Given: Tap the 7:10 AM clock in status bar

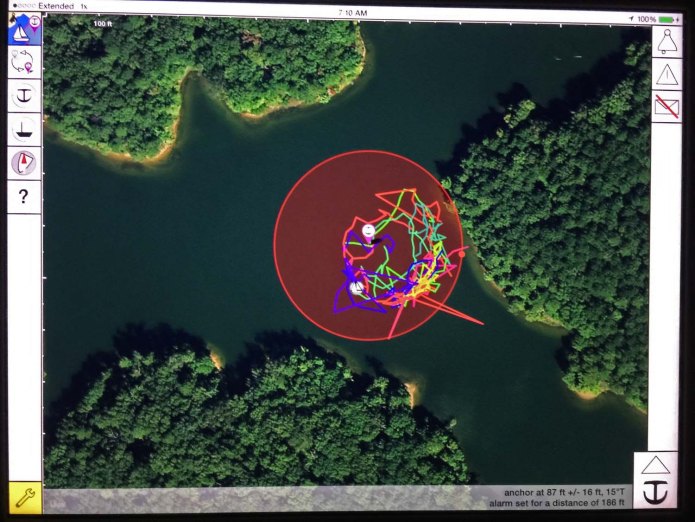Looking at the screenshot, I should coord(352,13).
